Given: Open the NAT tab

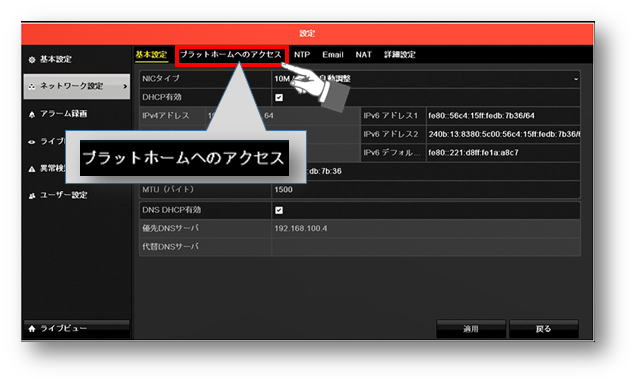Looking at the screenshot, I should tap(363, 55).
